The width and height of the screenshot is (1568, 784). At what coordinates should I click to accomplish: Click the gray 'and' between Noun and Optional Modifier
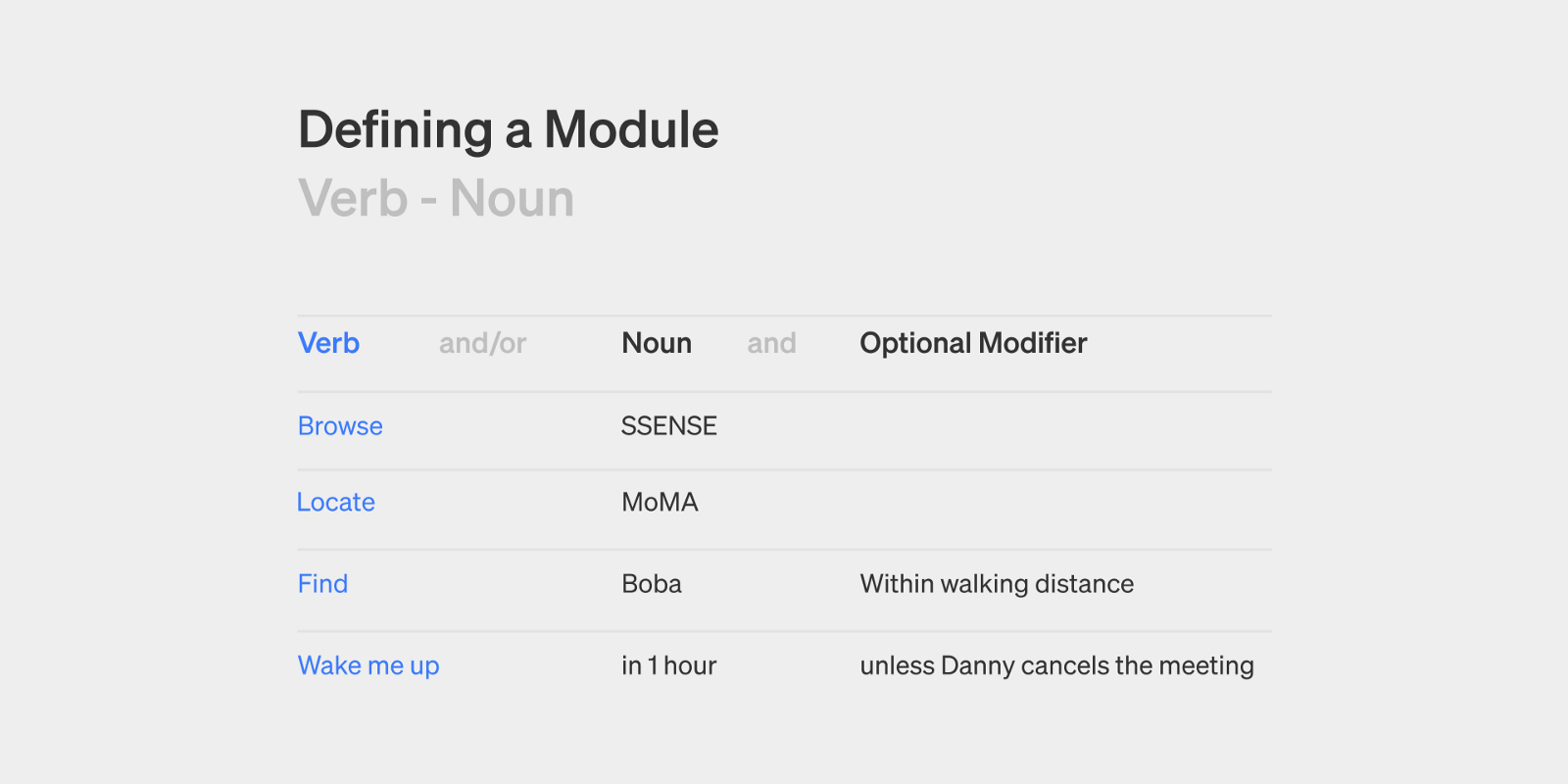pos(771,343)
